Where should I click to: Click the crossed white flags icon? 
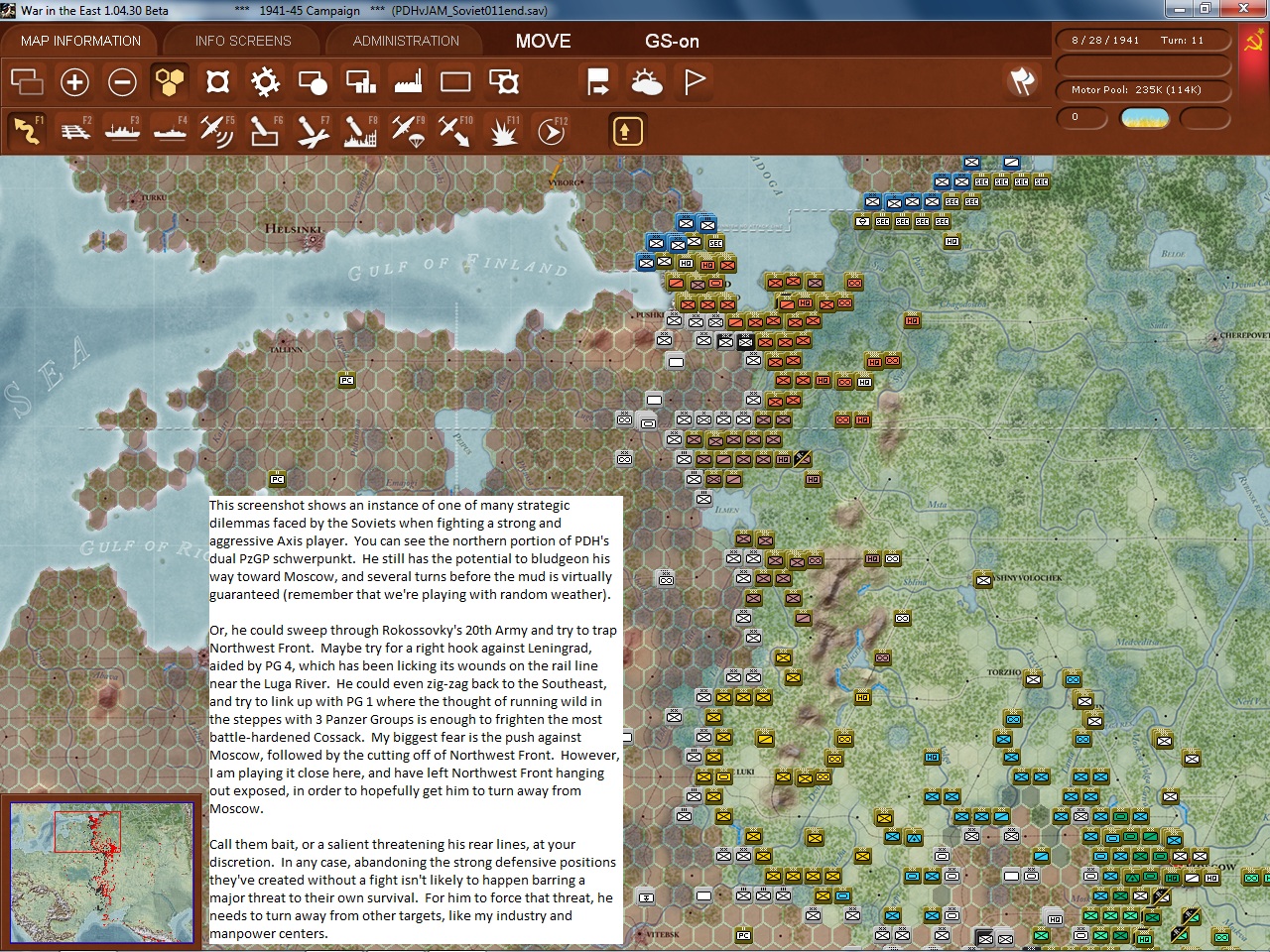click(x=1021, y=81)
